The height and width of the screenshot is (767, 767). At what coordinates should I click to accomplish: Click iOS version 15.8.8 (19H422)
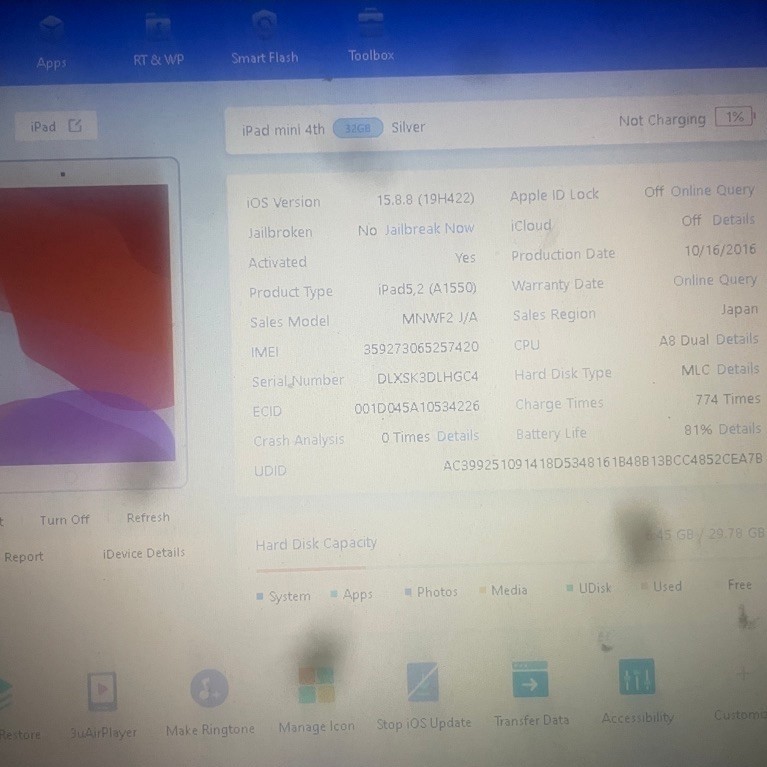click(425, 199)
